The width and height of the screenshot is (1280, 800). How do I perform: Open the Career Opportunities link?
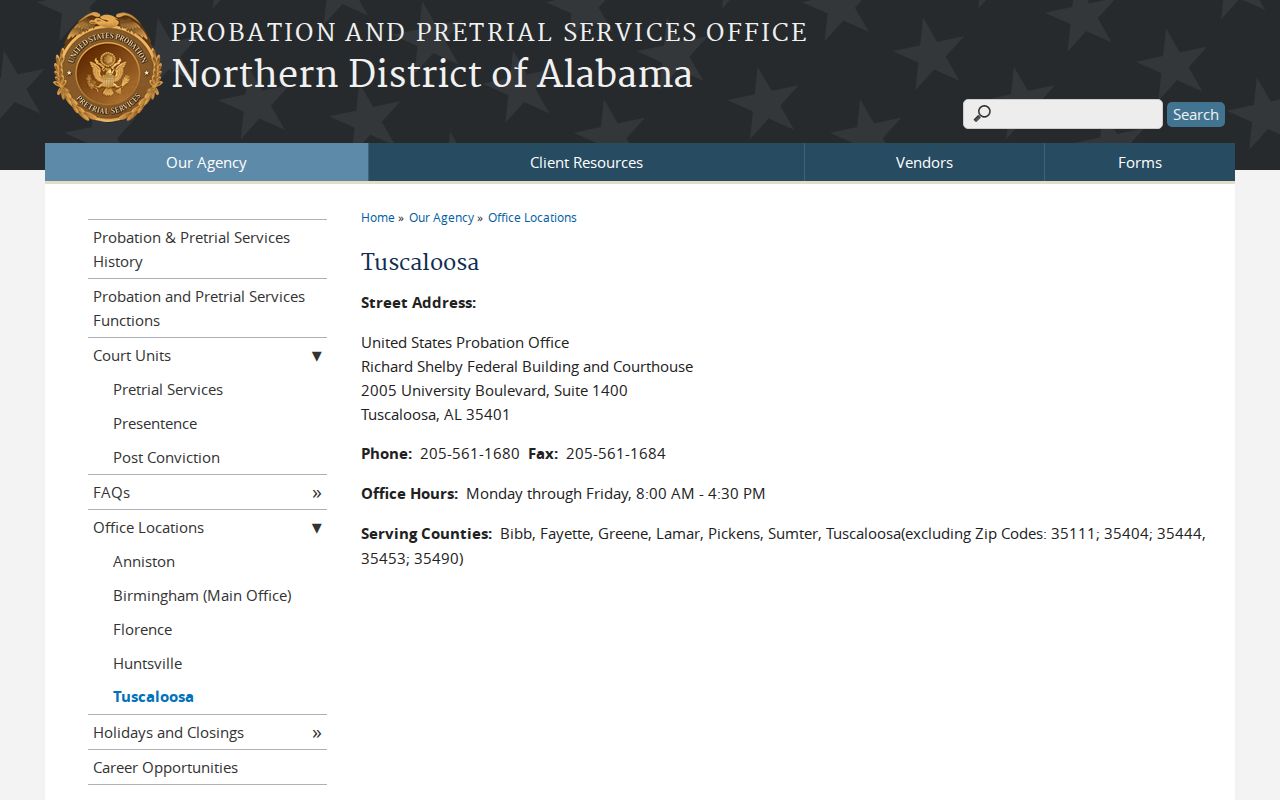(x=165, y=768)
